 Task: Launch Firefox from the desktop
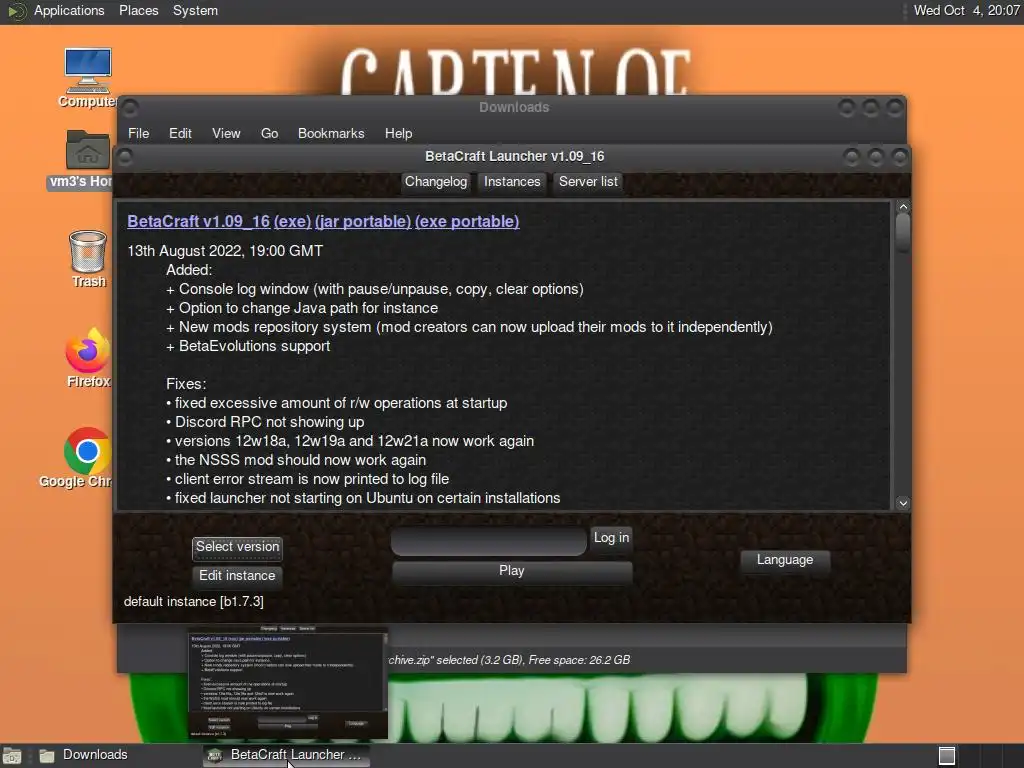tap(88, 358)
